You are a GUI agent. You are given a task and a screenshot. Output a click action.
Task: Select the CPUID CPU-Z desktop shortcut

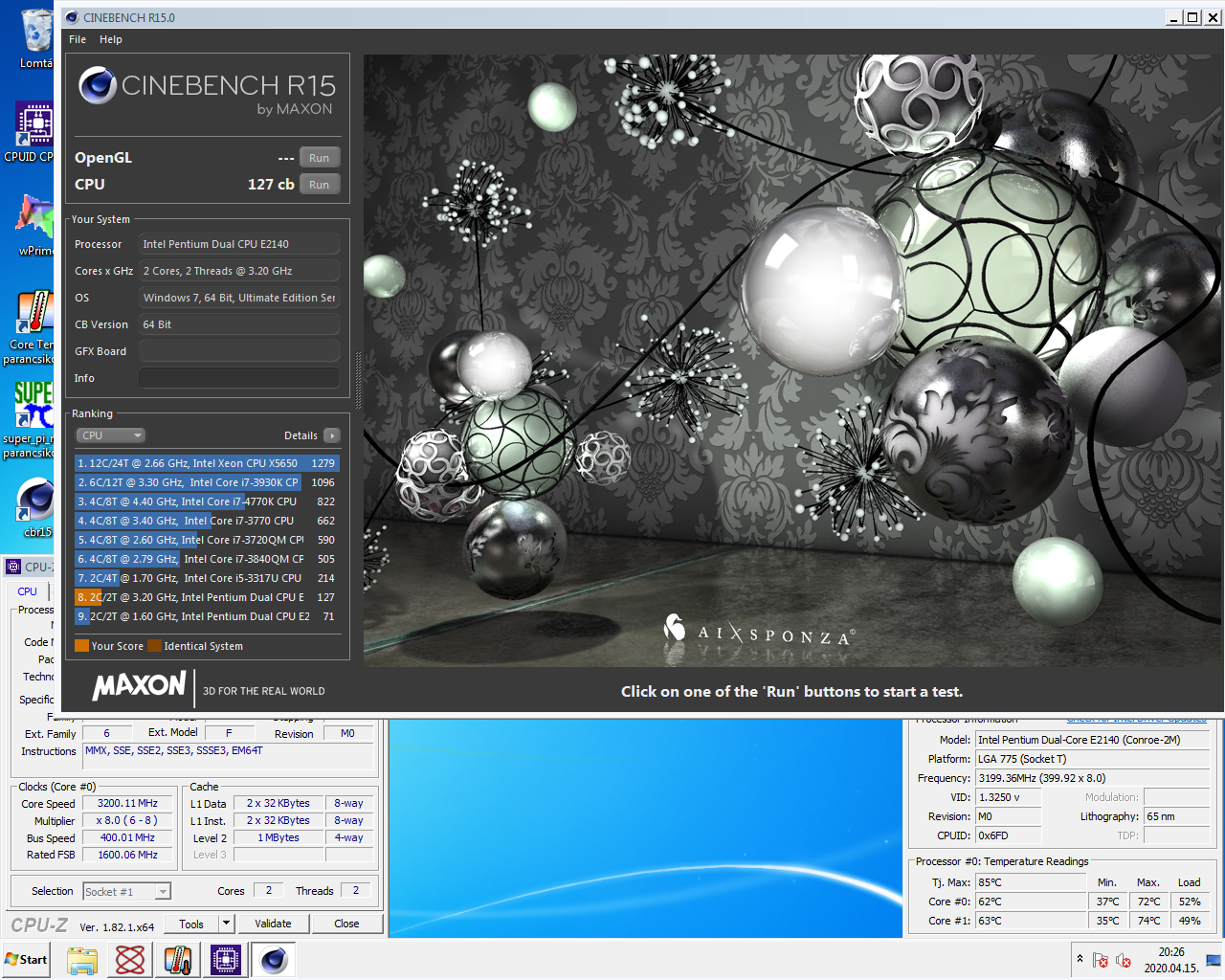(34, 124)
